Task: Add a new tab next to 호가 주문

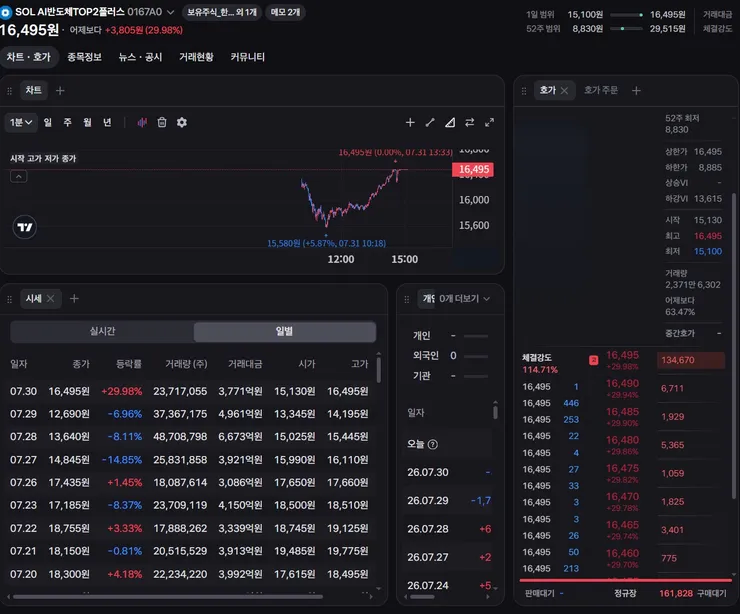Action: pos(636,91)
